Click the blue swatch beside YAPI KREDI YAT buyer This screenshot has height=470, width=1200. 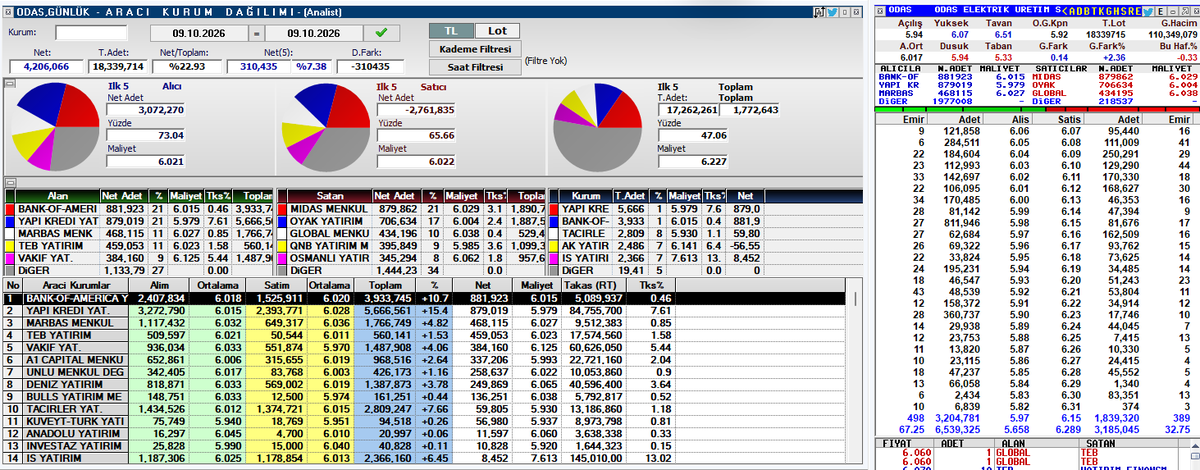(9, 220)
